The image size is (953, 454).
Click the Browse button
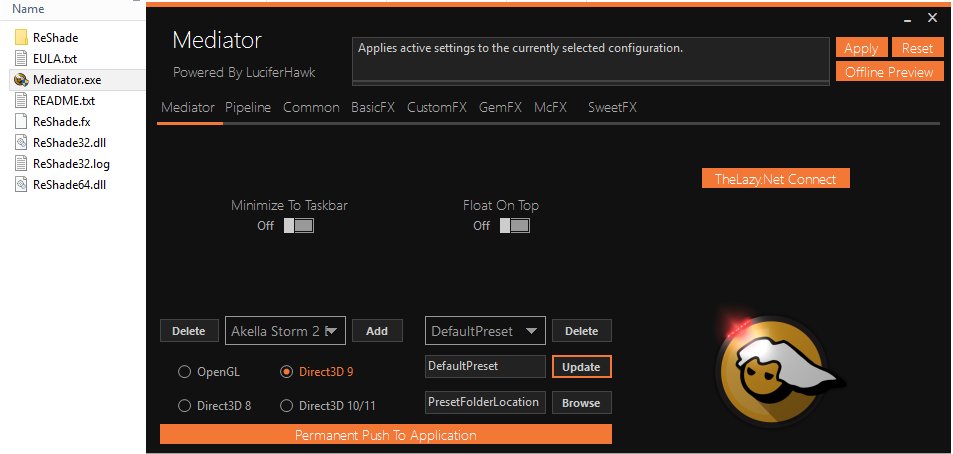pyautogui.click(x=582, y=402)
